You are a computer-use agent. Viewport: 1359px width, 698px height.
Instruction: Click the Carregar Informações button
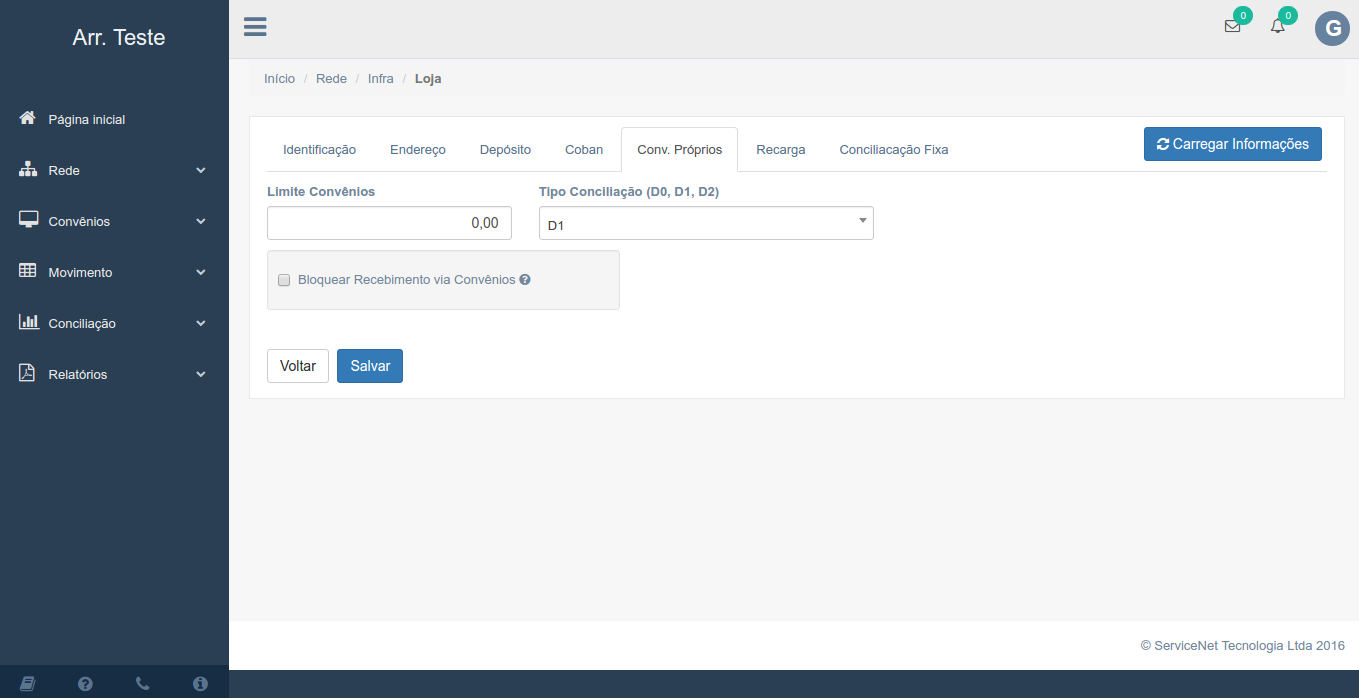[x=1232, y=144]
